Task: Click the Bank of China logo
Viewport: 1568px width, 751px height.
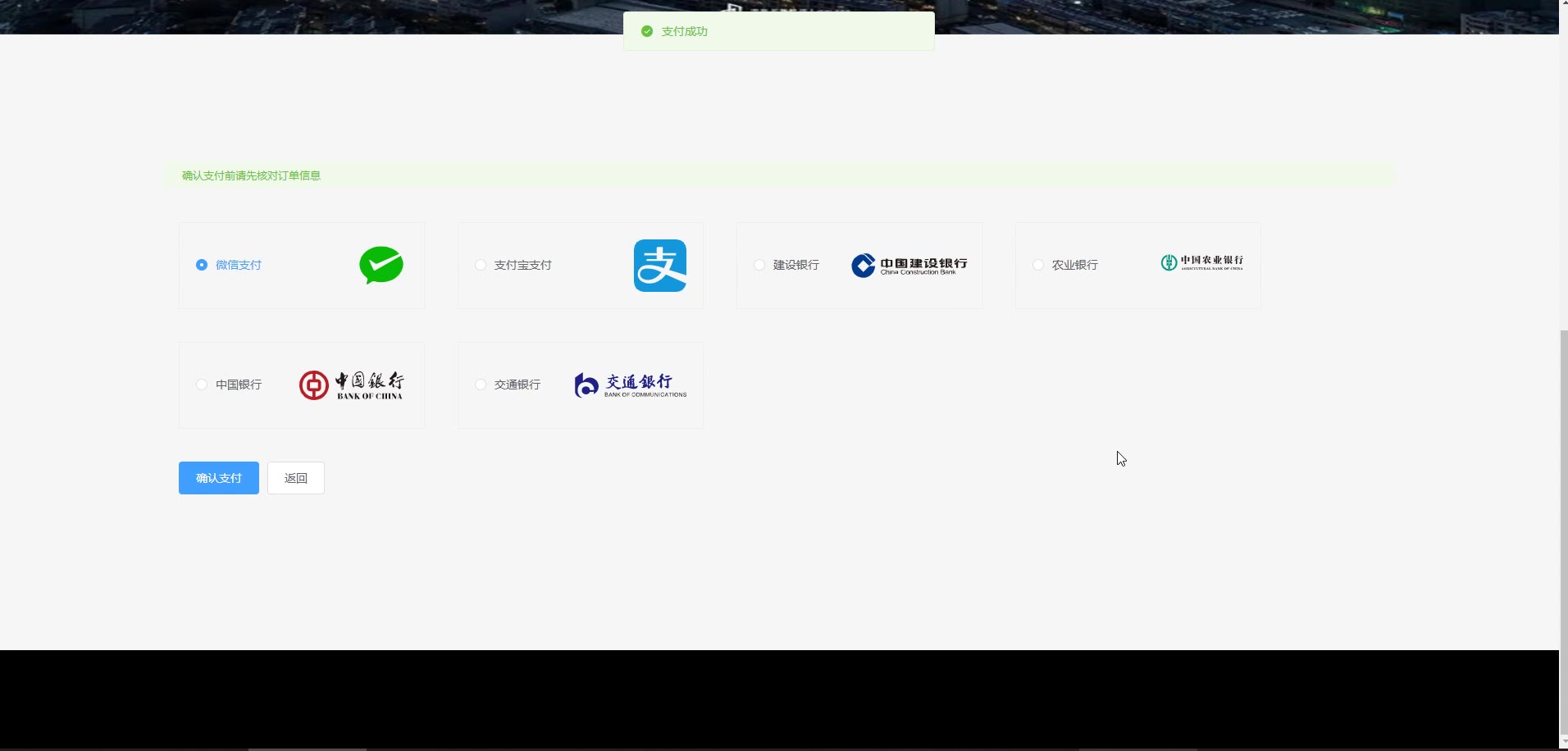Action: (x=351, y=385)
